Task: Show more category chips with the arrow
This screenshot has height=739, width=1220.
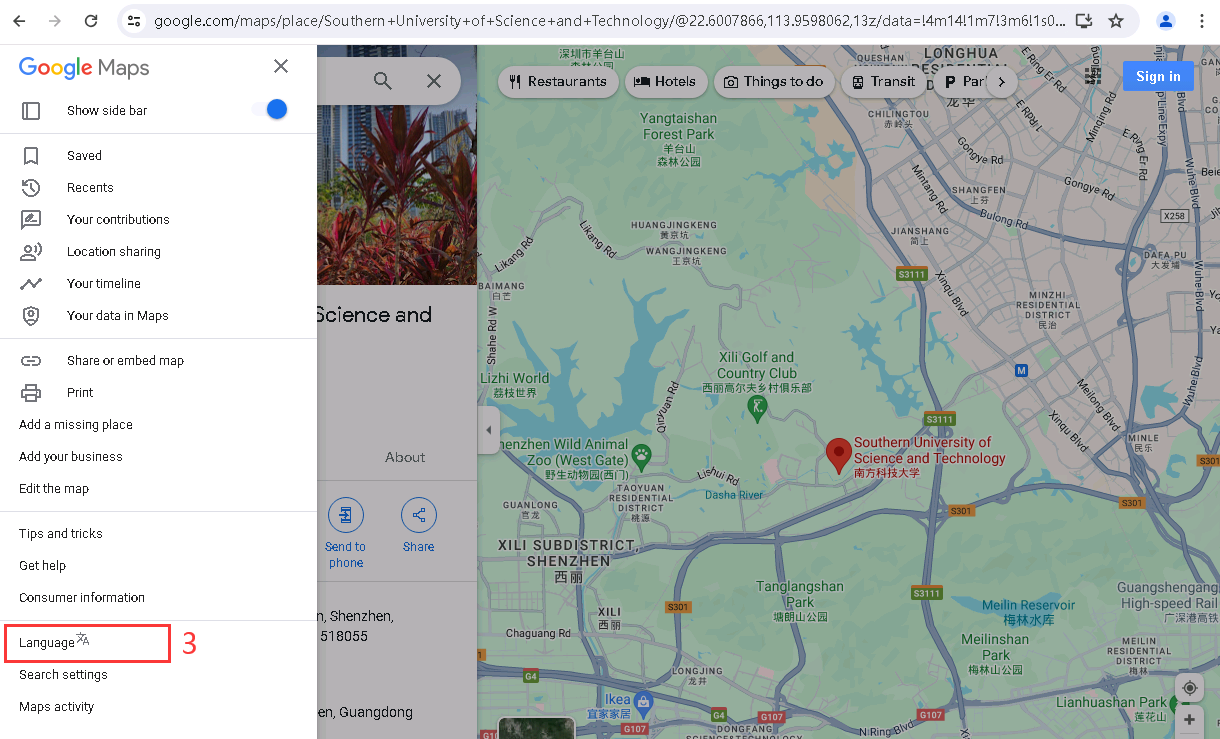Action: tap(1002, 82)
